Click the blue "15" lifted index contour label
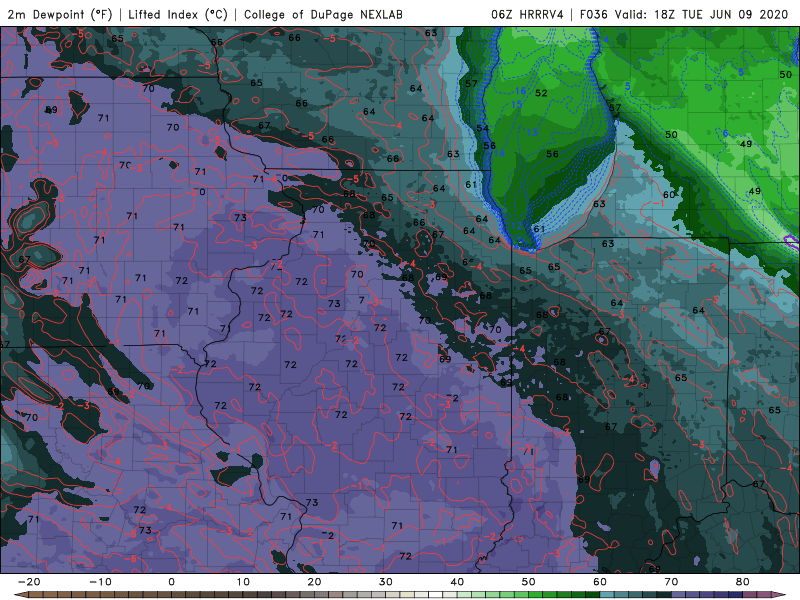 [x=516, y=105]
